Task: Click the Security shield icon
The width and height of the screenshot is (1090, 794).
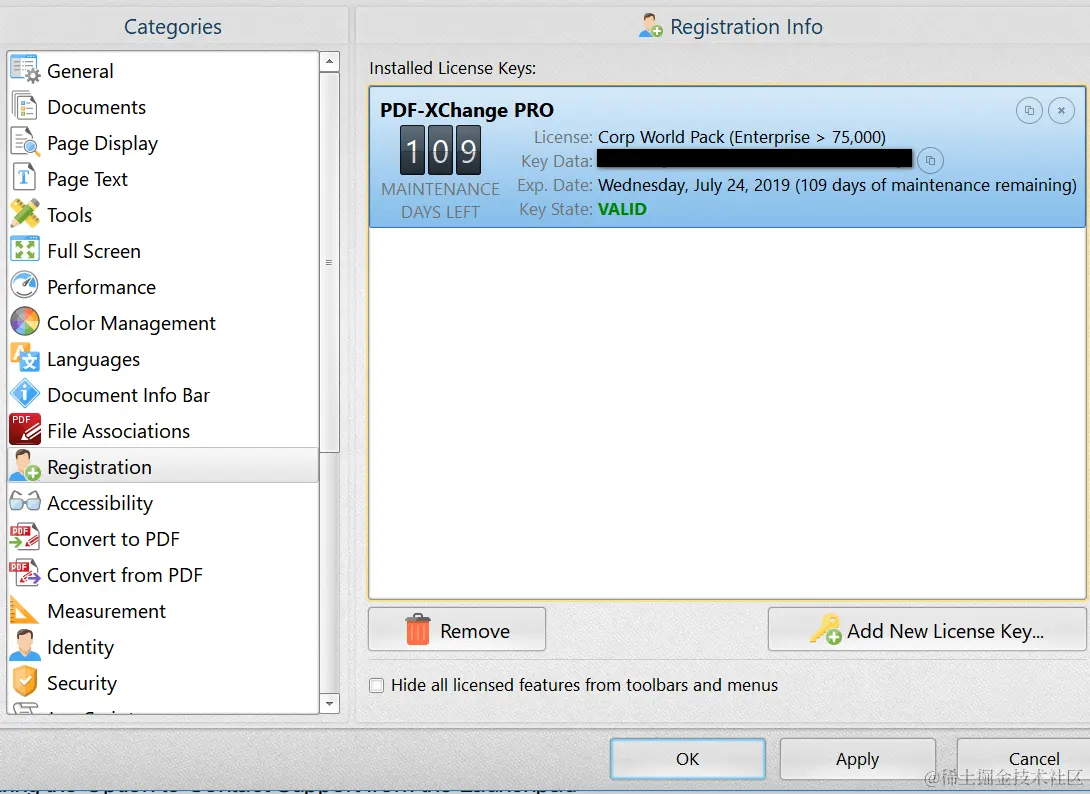Action: pyautogui.click(x=25, y=682)
